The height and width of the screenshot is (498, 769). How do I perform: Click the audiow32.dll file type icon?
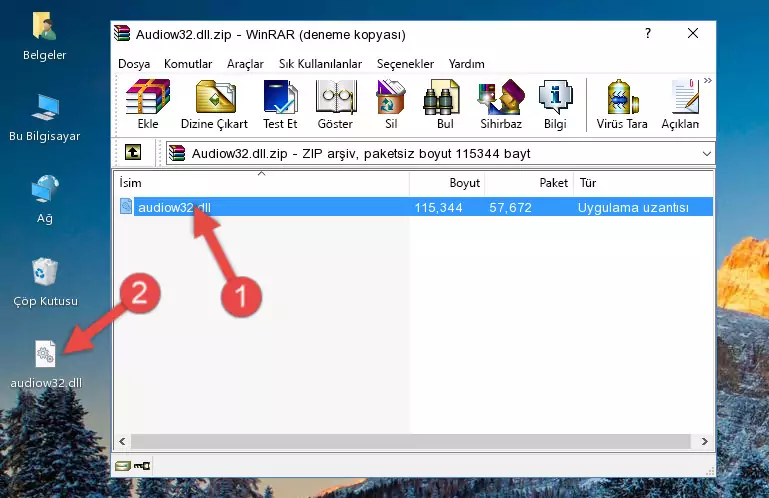[126, 207]
